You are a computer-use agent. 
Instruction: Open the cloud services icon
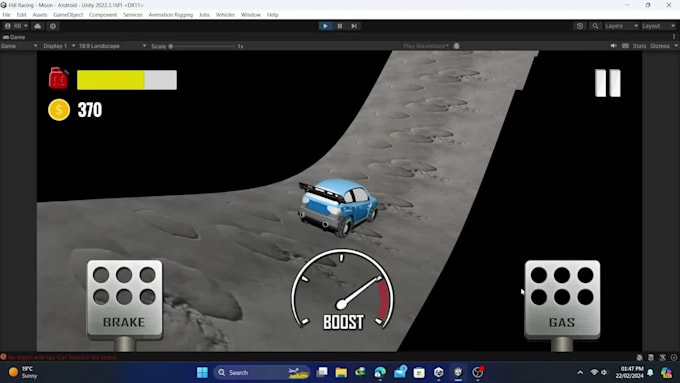(38, 26)
